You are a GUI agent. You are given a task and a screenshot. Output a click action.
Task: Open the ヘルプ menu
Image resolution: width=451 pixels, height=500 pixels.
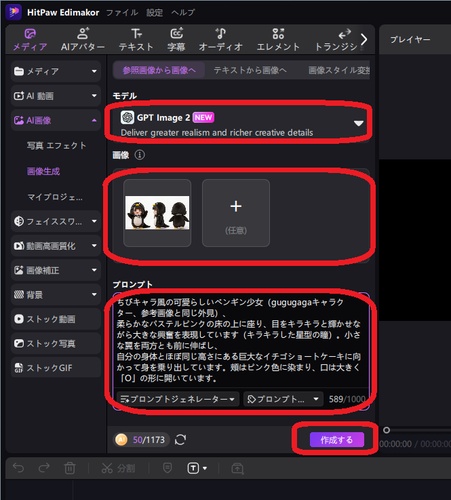coord(183,13)
